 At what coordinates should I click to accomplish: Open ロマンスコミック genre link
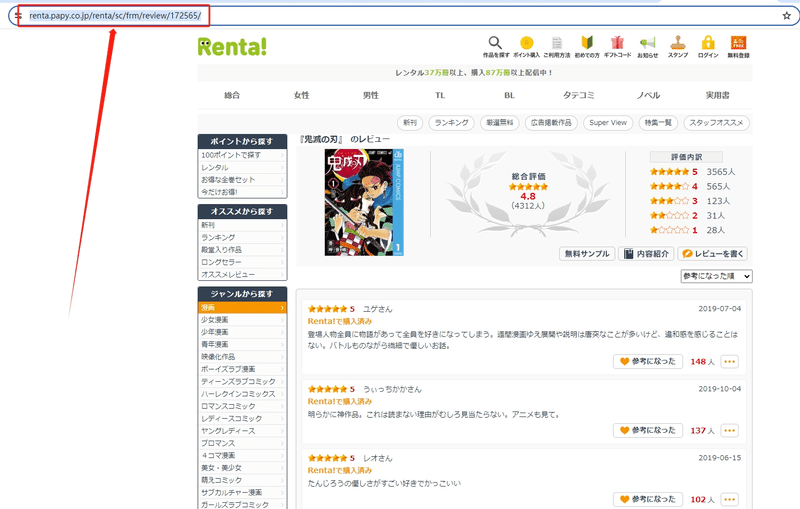coord(242,406)
